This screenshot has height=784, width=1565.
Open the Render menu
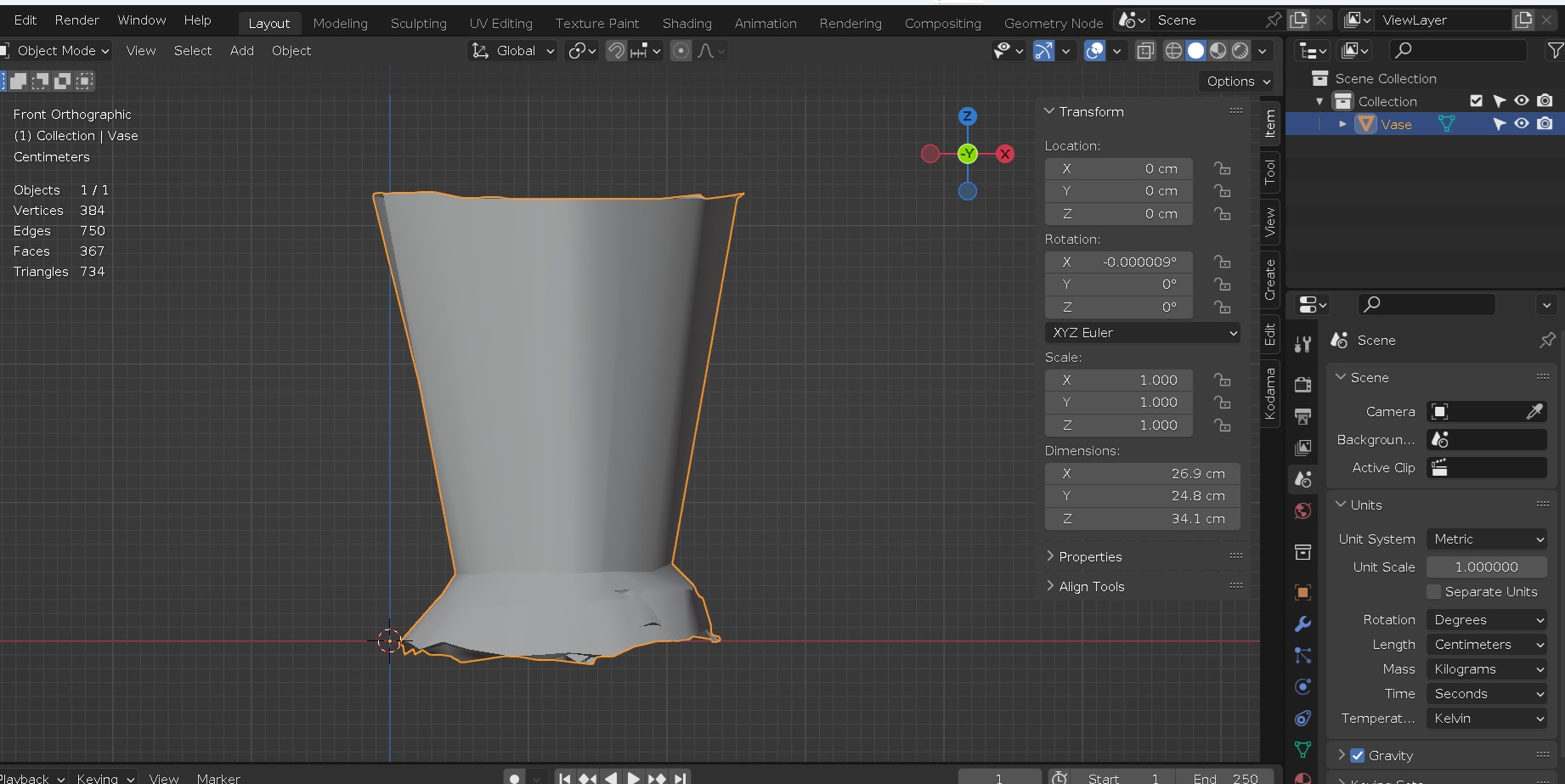[x=77, y=20]
